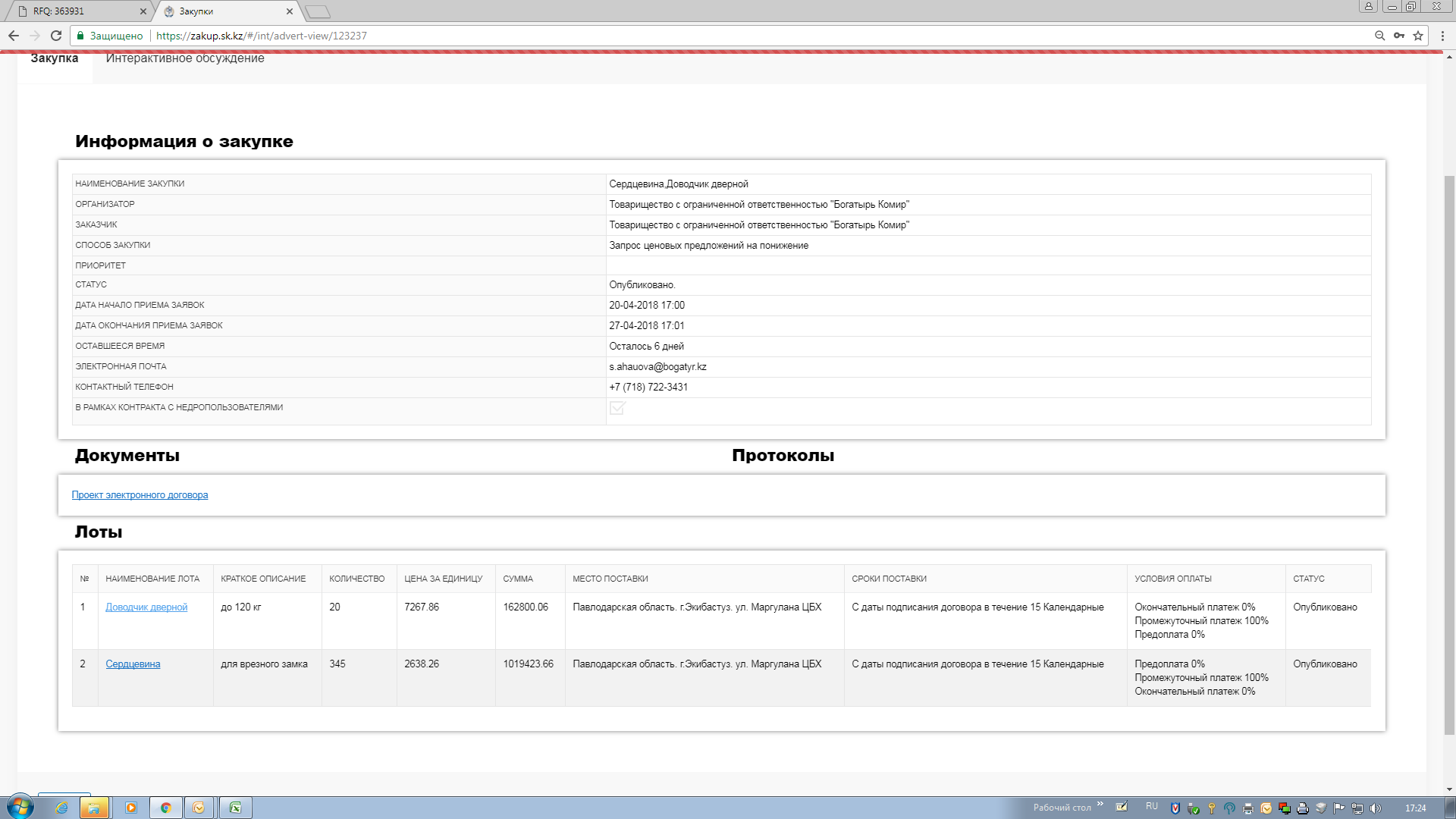This screenshot has height=819, width=1456.
Task: Open Windows Media Player on taskbar
Action: pos(130,808)
